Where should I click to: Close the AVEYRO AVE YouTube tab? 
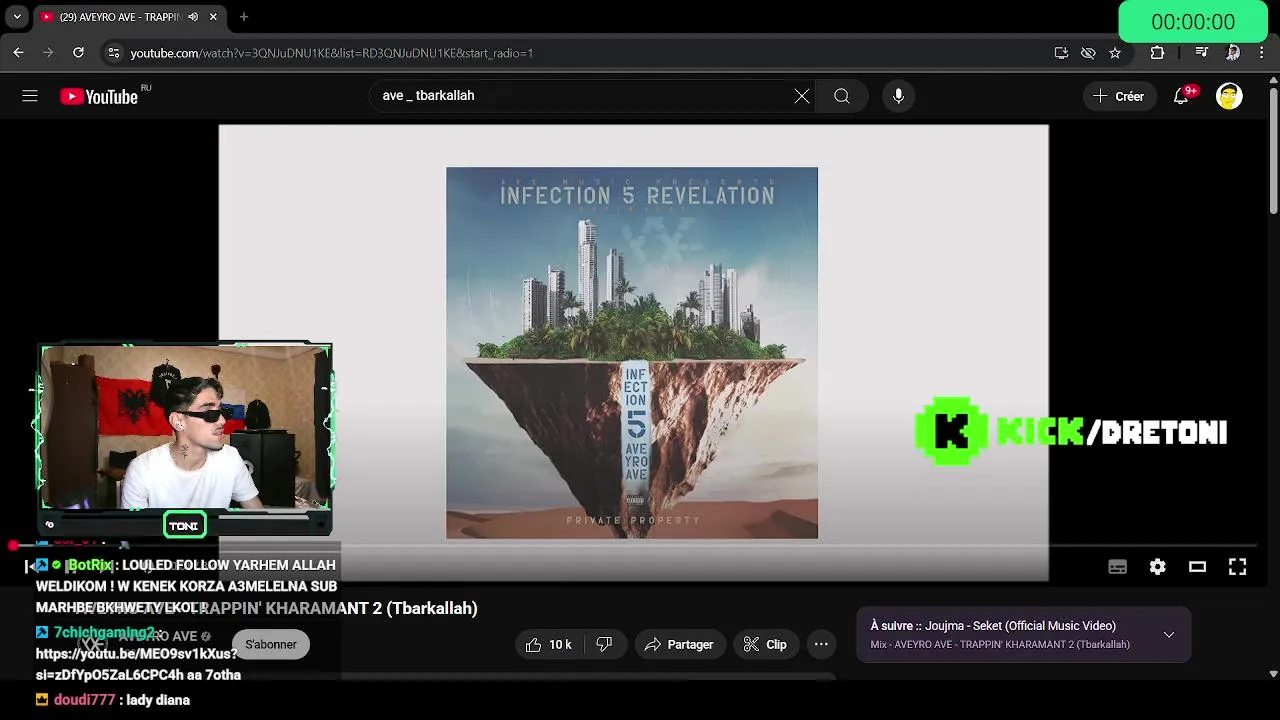(213, 17)
